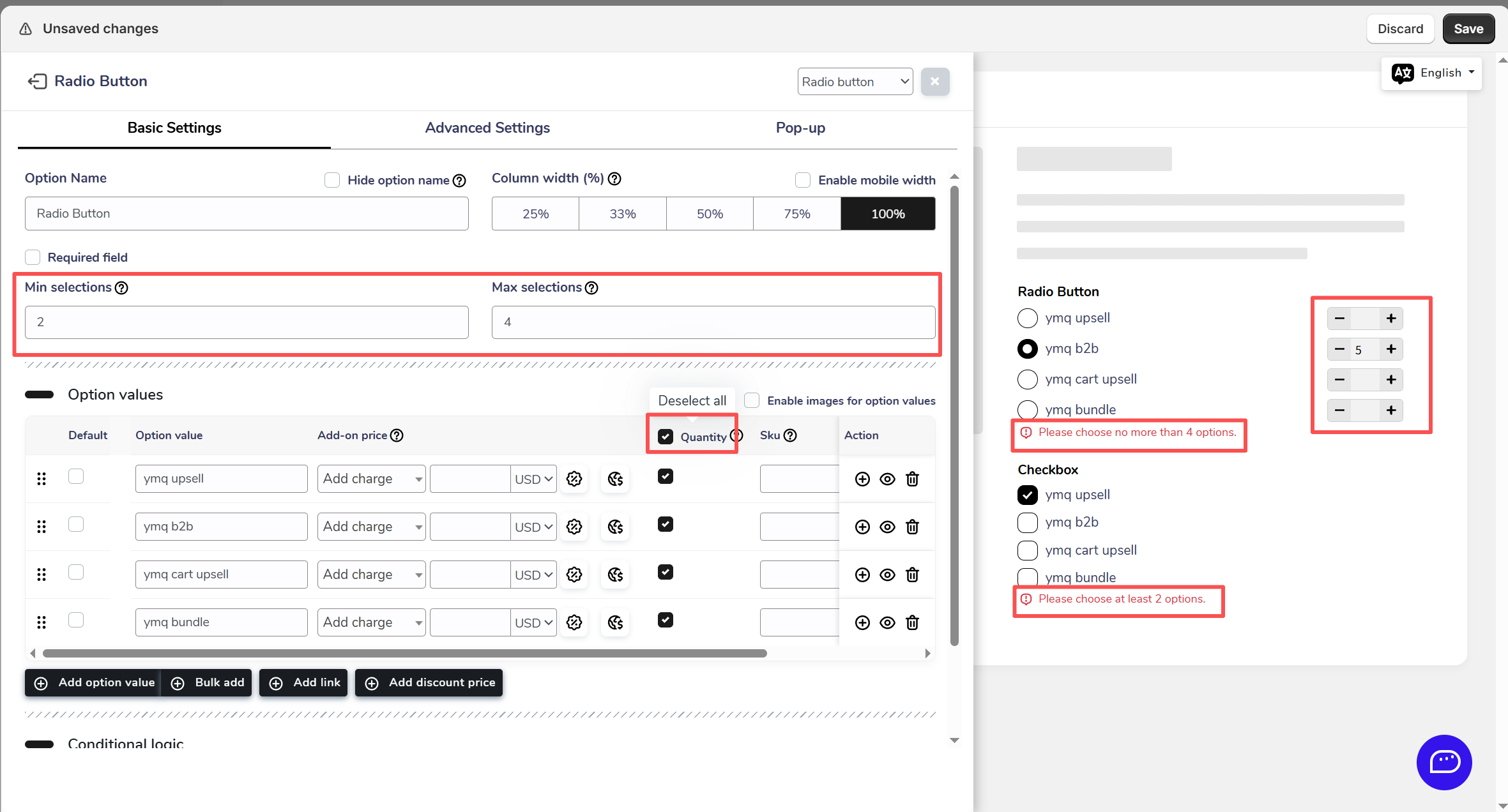Image resolution: width=1508 pixels, height=812 pixels.
Task: Click the delete trash icon for ymq upsell
Action: (912, 479)
